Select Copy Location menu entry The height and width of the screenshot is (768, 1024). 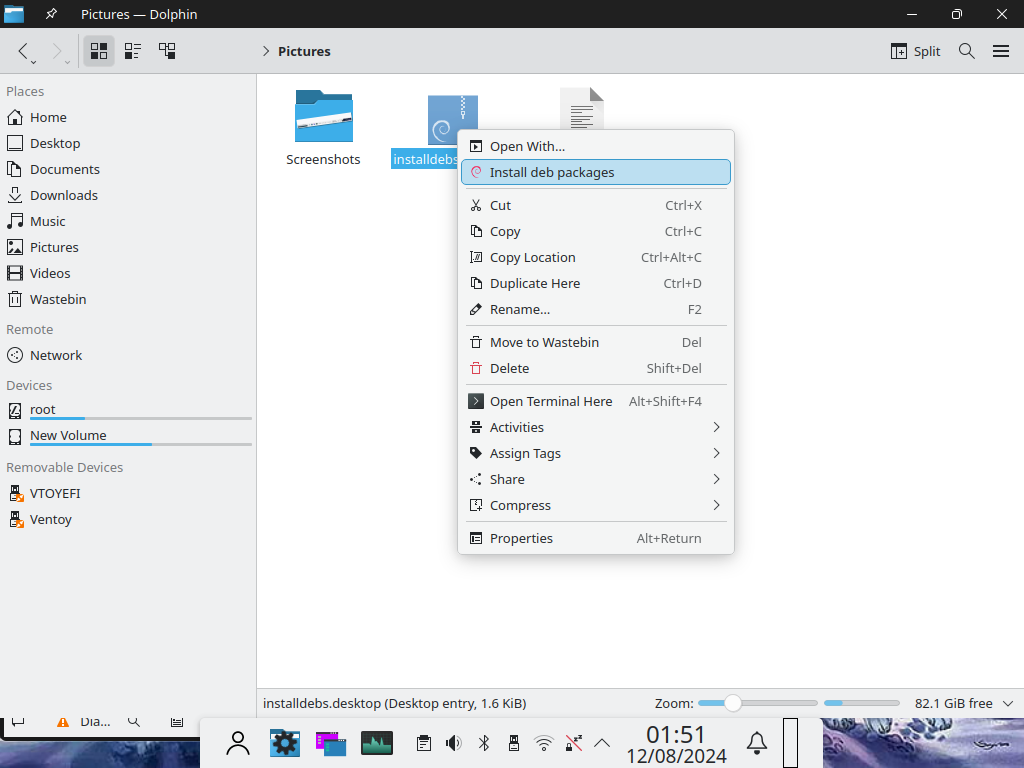click(596, 257)
